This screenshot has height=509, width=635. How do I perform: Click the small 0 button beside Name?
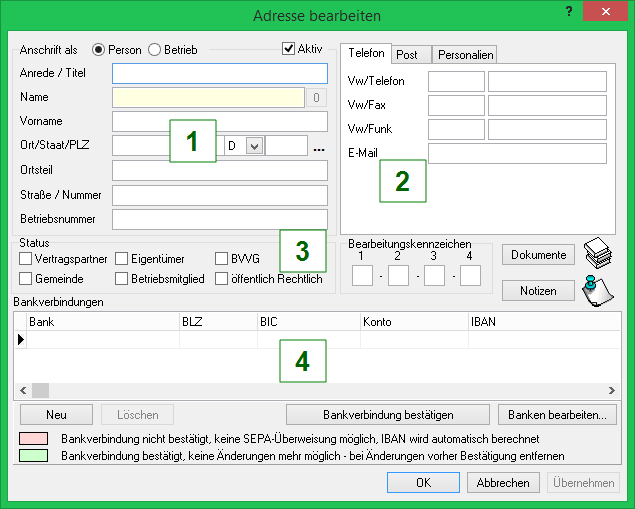[317, 97]
